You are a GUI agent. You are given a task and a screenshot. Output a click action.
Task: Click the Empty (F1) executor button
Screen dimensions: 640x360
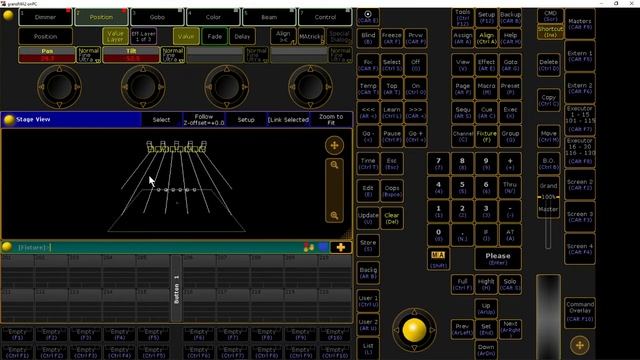coord(17,334)
